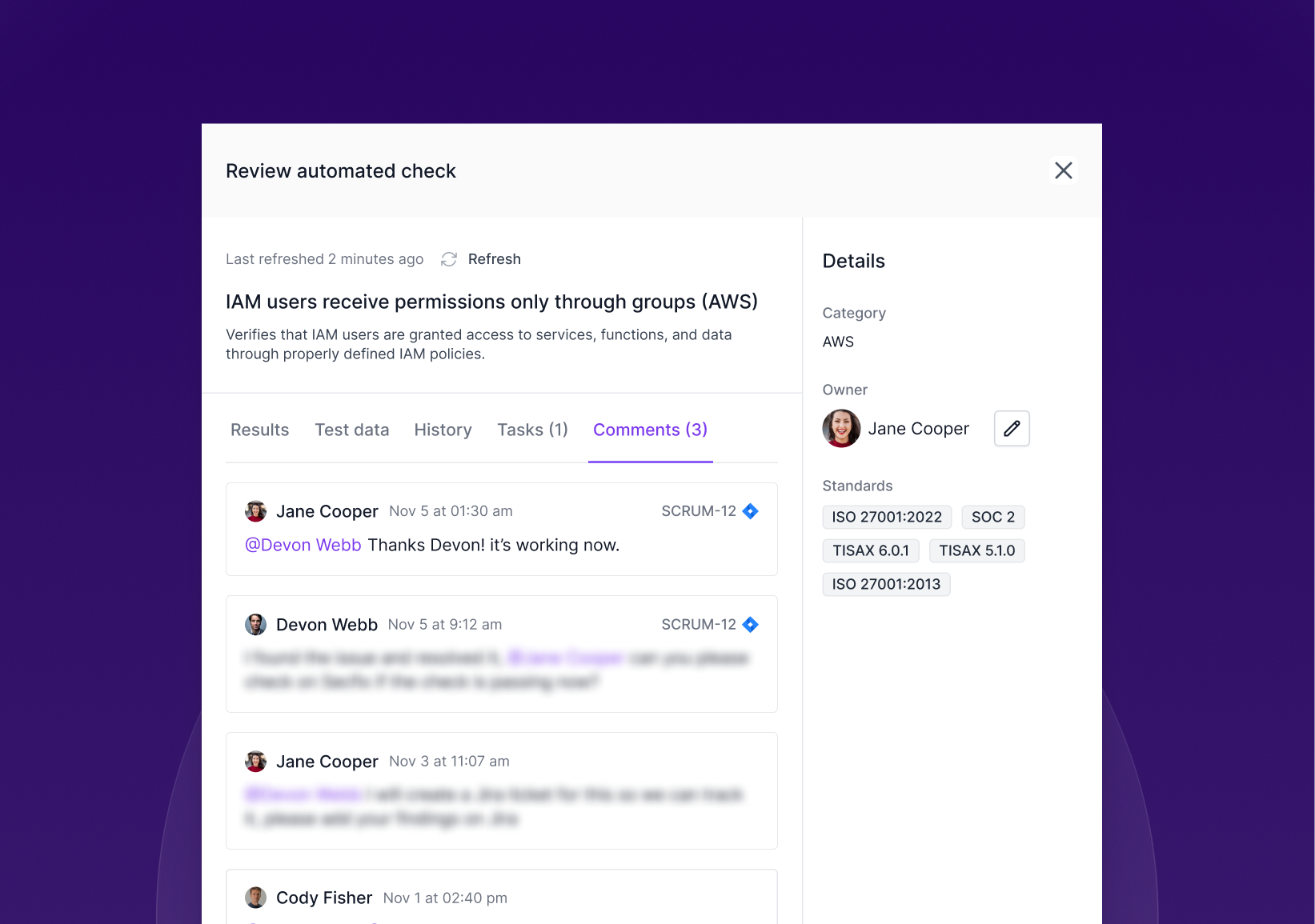Click the Refresh text button

(494, 259)
